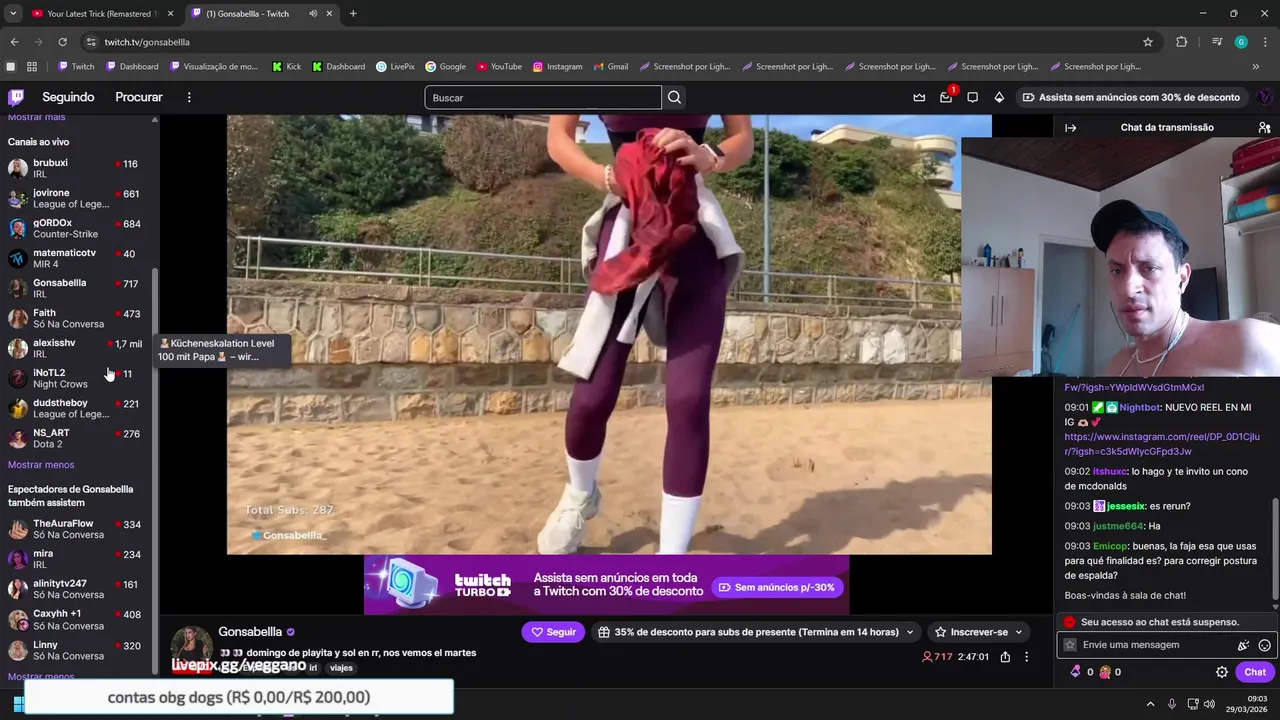This screenshot has width=1280, height=720.
Task: Click the sidebar vertical scrollbar
Action: click(154, 470)
